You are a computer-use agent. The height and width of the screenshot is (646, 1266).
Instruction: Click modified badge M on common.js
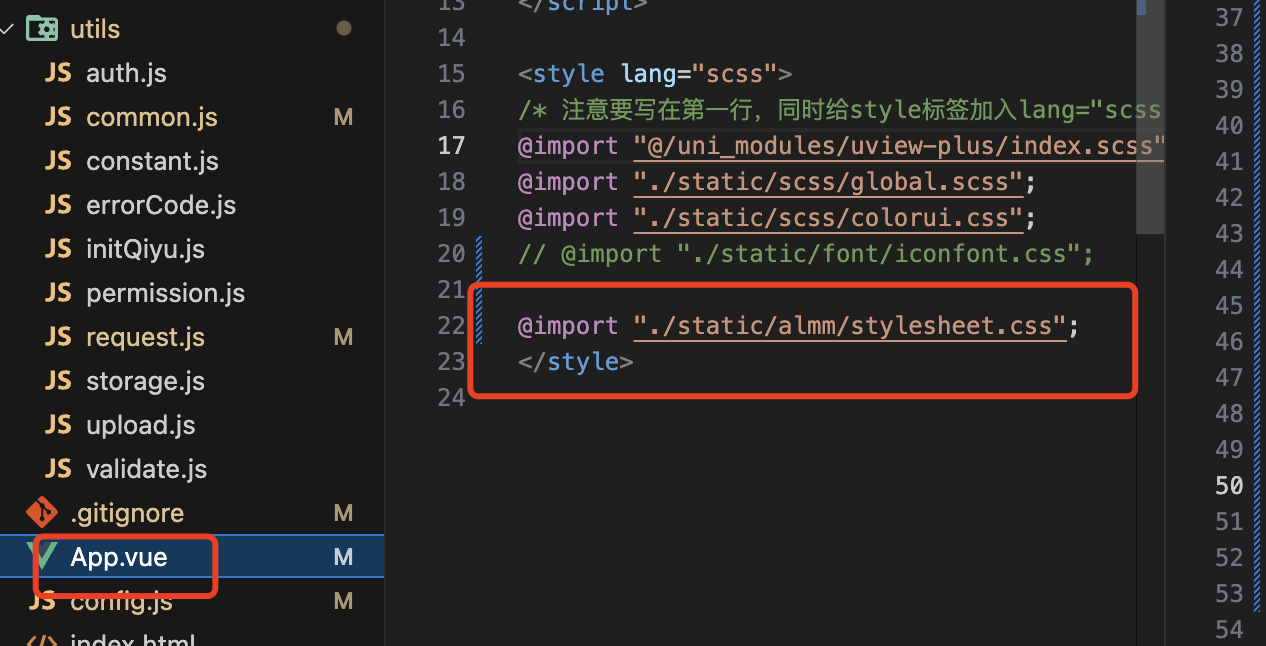[343, 117]
